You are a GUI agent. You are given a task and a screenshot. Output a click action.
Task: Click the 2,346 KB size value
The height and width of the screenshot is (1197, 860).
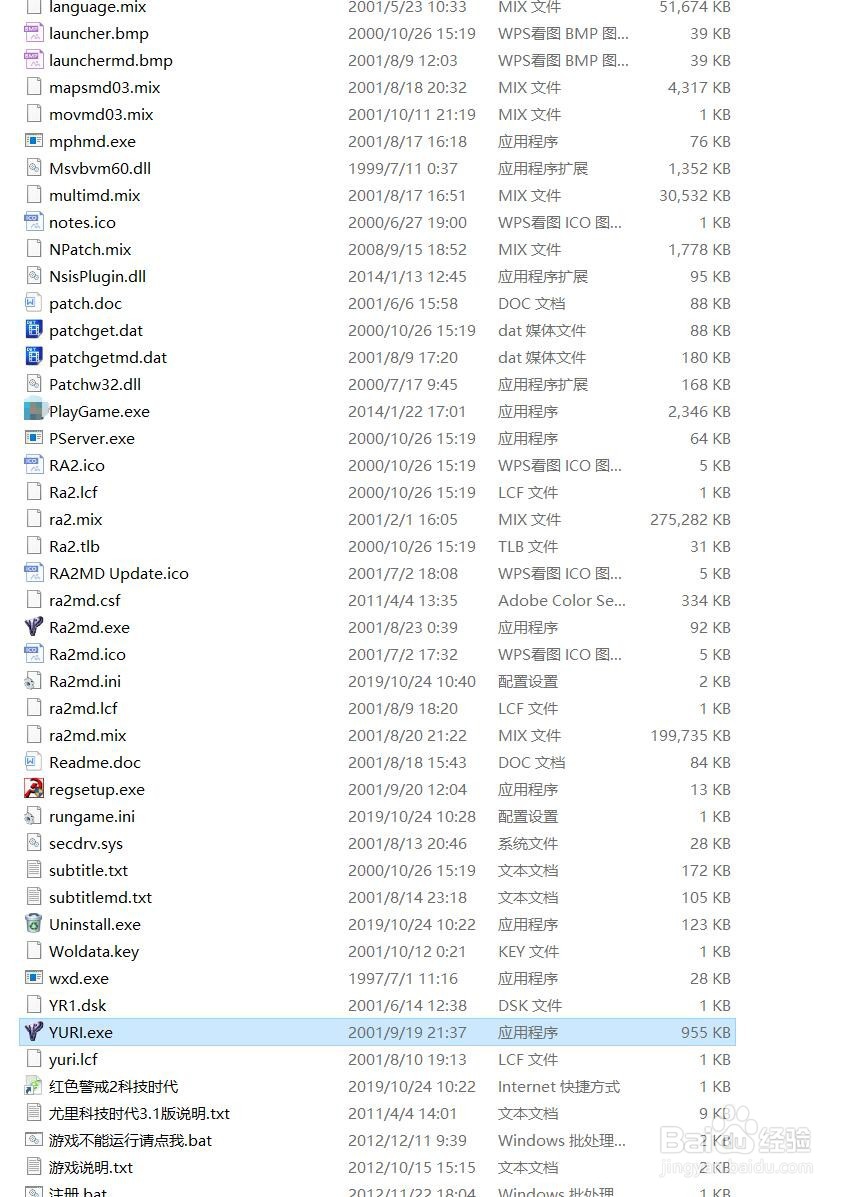pyautogui.click(x=699, y=411)
